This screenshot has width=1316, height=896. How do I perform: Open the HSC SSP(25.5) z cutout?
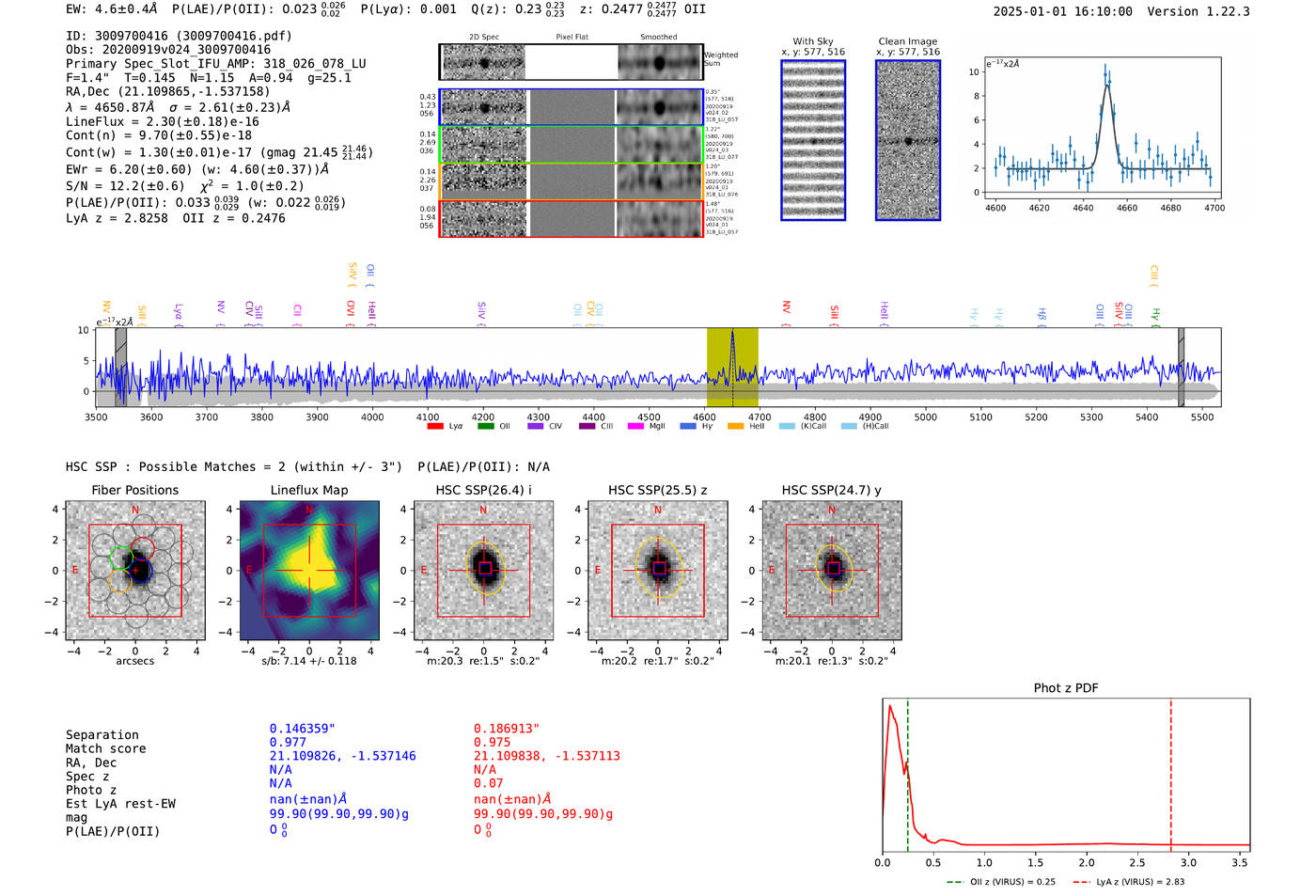point(657,571)
